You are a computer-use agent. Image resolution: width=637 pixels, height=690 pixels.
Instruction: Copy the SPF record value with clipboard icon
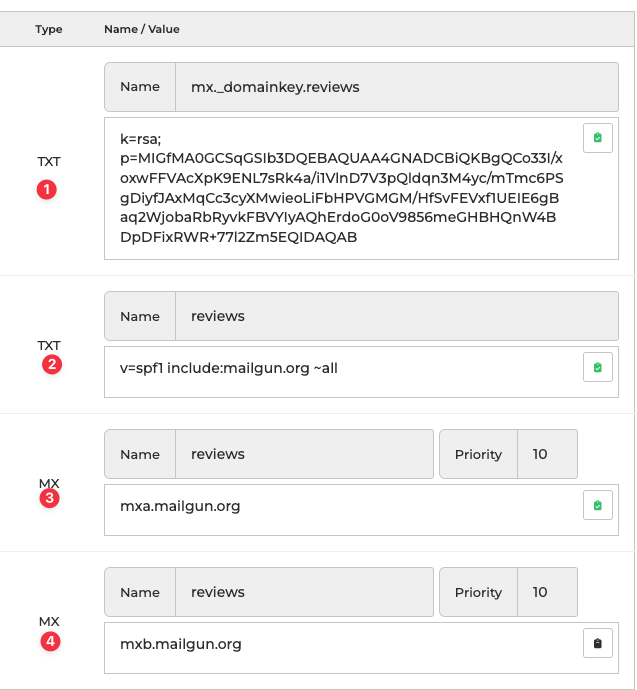click(597, 368)
